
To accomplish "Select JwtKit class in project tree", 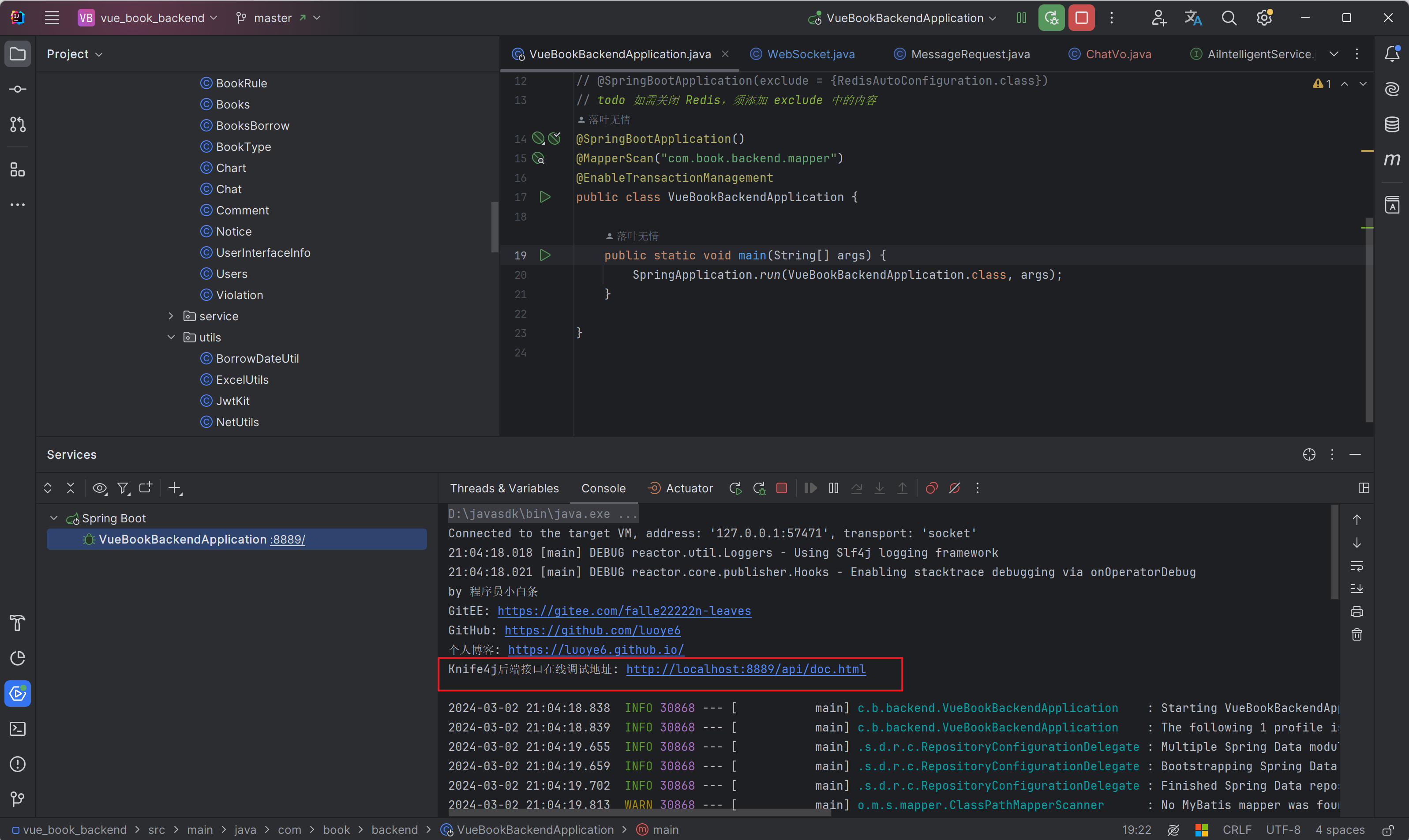I will [x=232, y=401].
